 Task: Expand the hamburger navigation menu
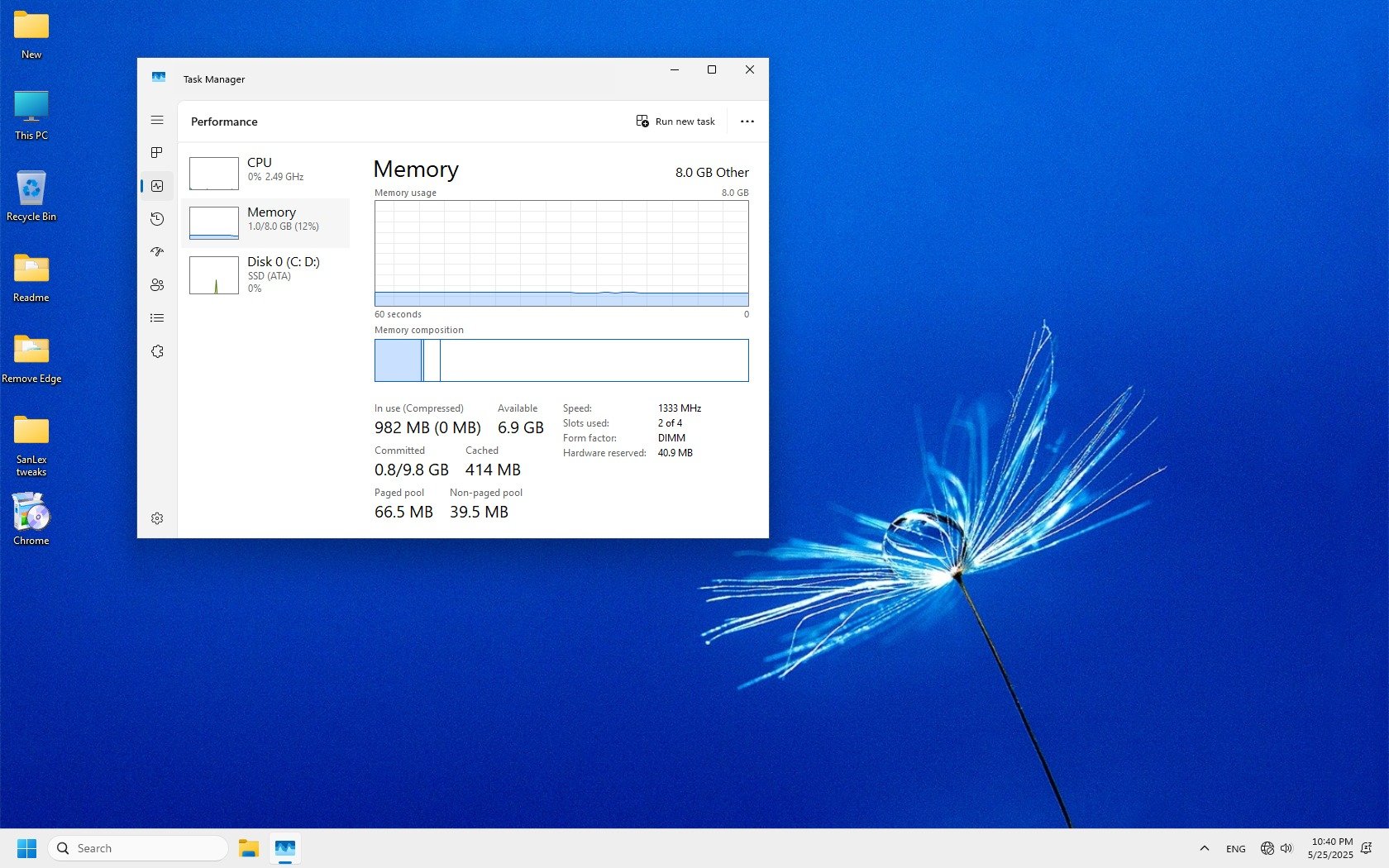[157, 120]
